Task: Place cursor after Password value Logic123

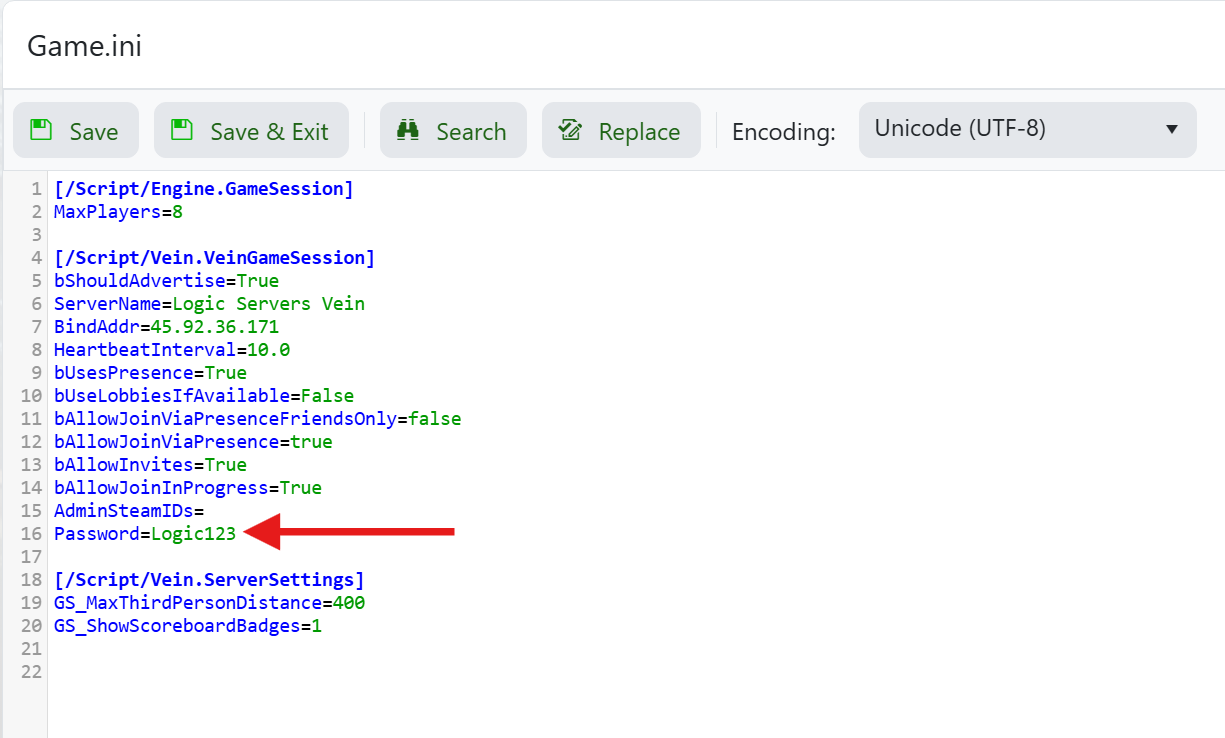Action: tap(237, 534)
